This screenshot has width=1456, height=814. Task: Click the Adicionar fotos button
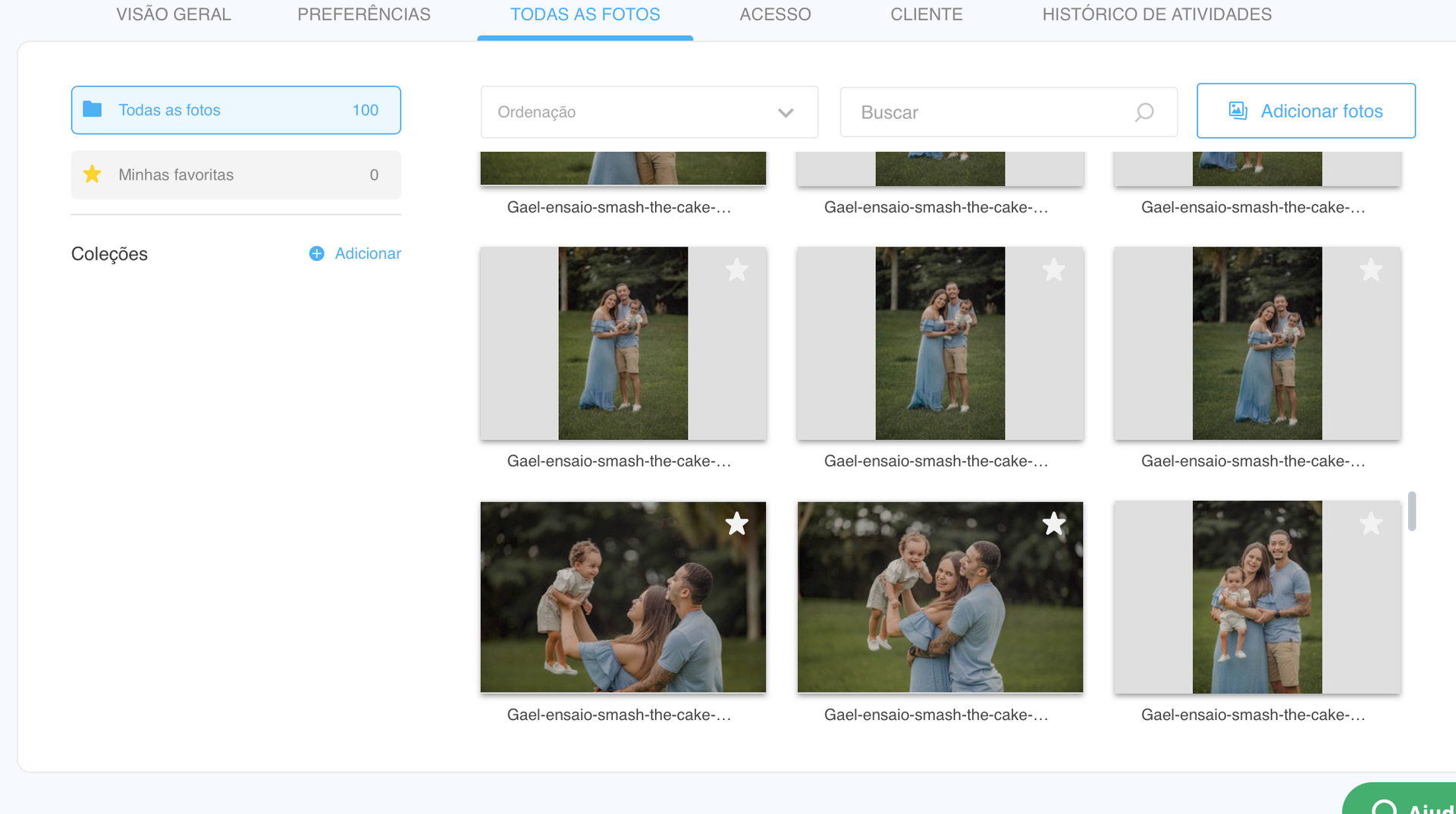click(x=1306, y=111)
